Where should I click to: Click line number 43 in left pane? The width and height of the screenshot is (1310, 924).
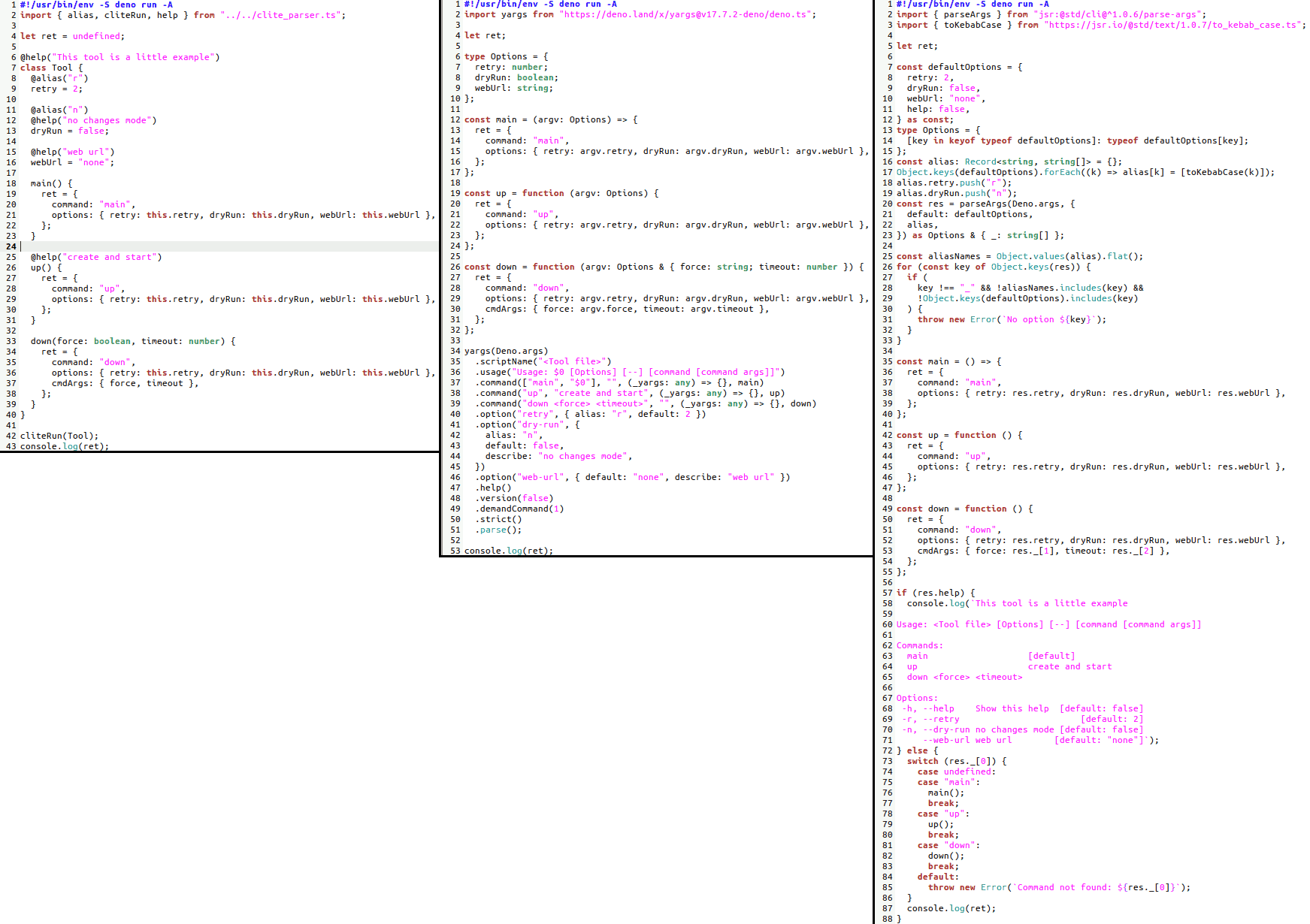pos(11,446)
